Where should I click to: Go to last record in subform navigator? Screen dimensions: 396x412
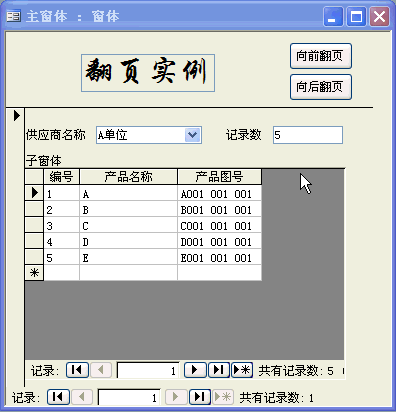(x=219, y=370)
